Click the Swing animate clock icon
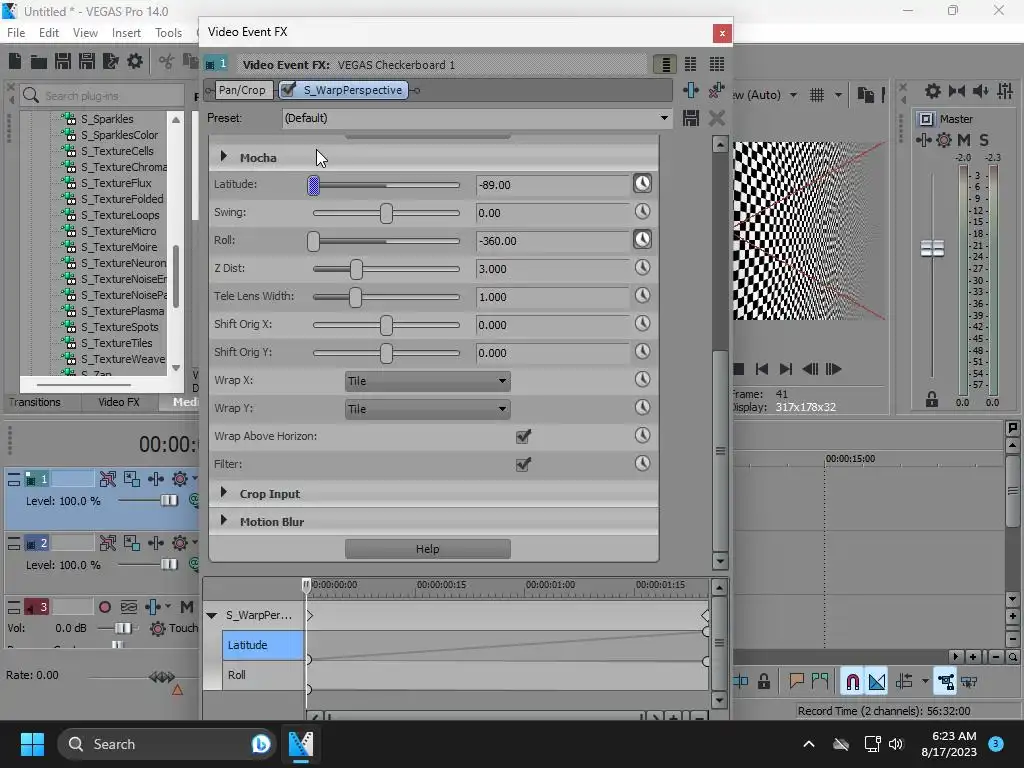Screen dimensions: 1024x768 coord(643,212)
